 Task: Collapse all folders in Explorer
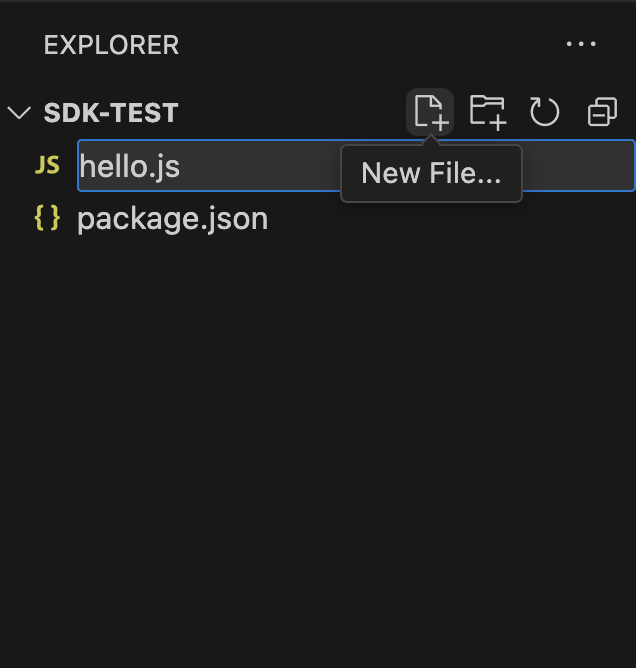(602, 111)
